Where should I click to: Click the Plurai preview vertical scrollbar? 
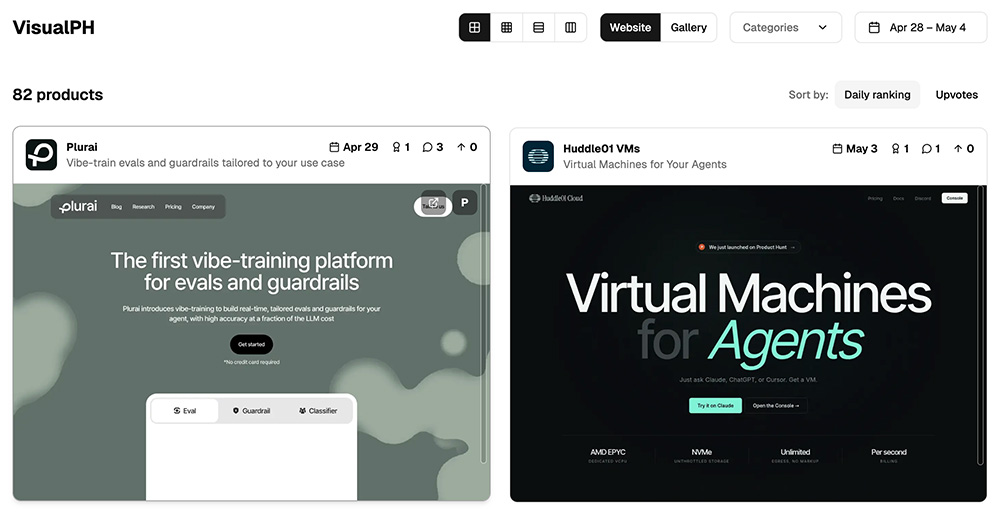point(483,324)
